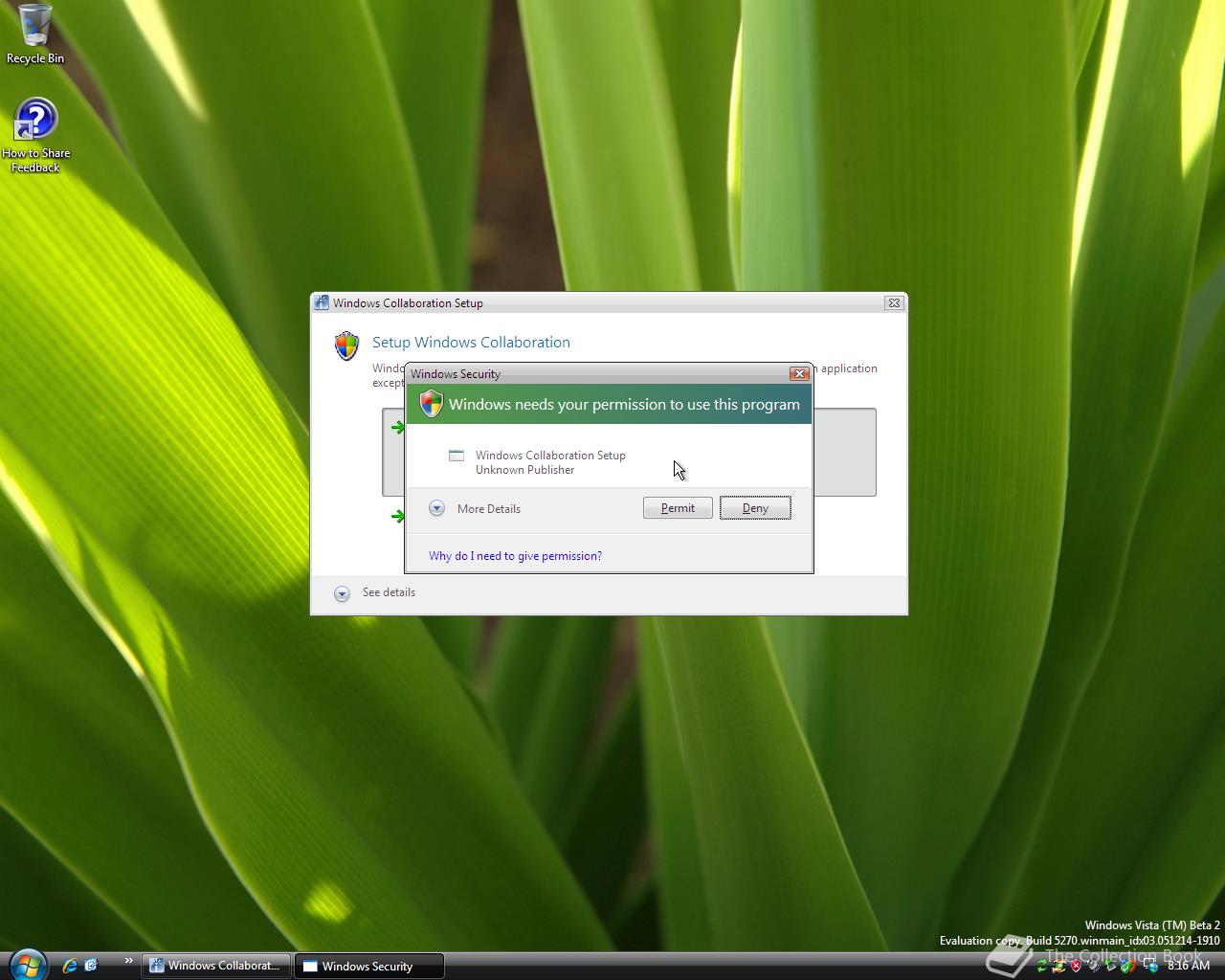Viewport: 1225px width, 980px height.
Task: Click the 8:16 AM system clock
Action: pos(1189,966)
